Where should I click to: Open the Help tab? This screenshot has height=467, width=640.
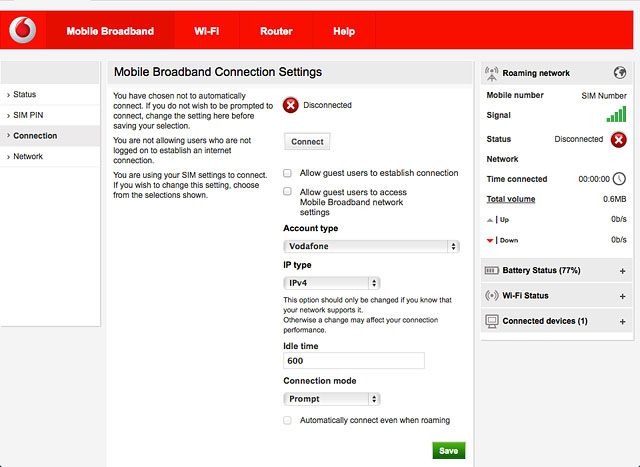pyautogui.click(x=344, y=31)
